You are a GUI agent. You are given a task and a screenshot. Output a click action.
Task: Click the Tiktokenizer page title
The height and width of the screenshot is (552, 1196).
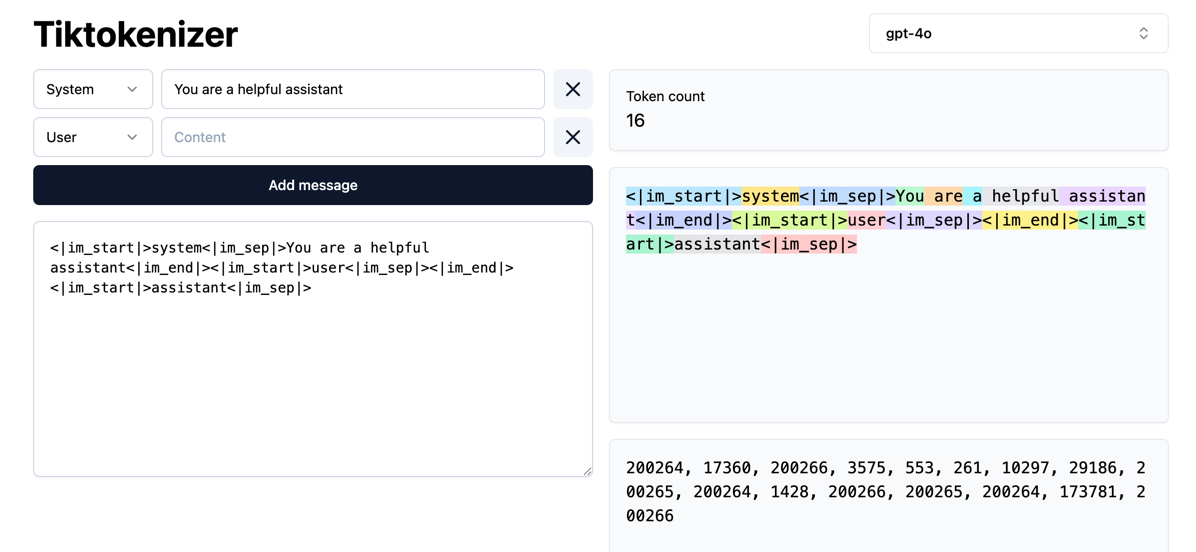tap(135, 34)
